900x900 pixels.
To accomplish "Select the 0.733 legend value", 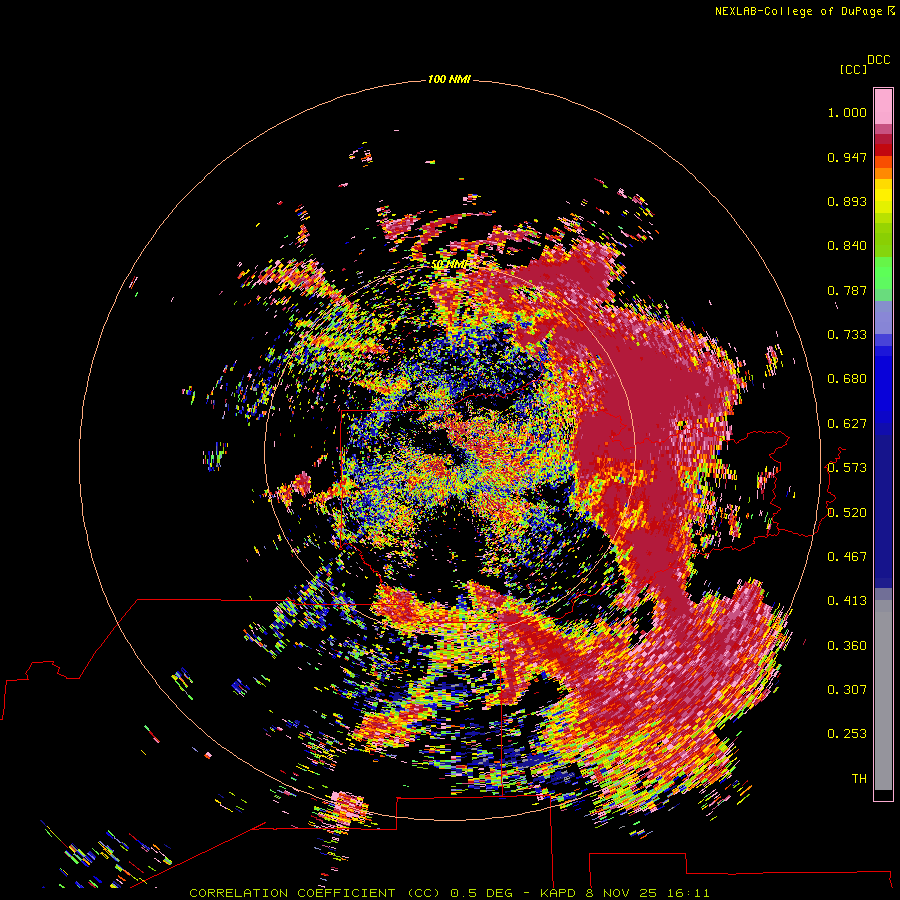I will [847, 335].
